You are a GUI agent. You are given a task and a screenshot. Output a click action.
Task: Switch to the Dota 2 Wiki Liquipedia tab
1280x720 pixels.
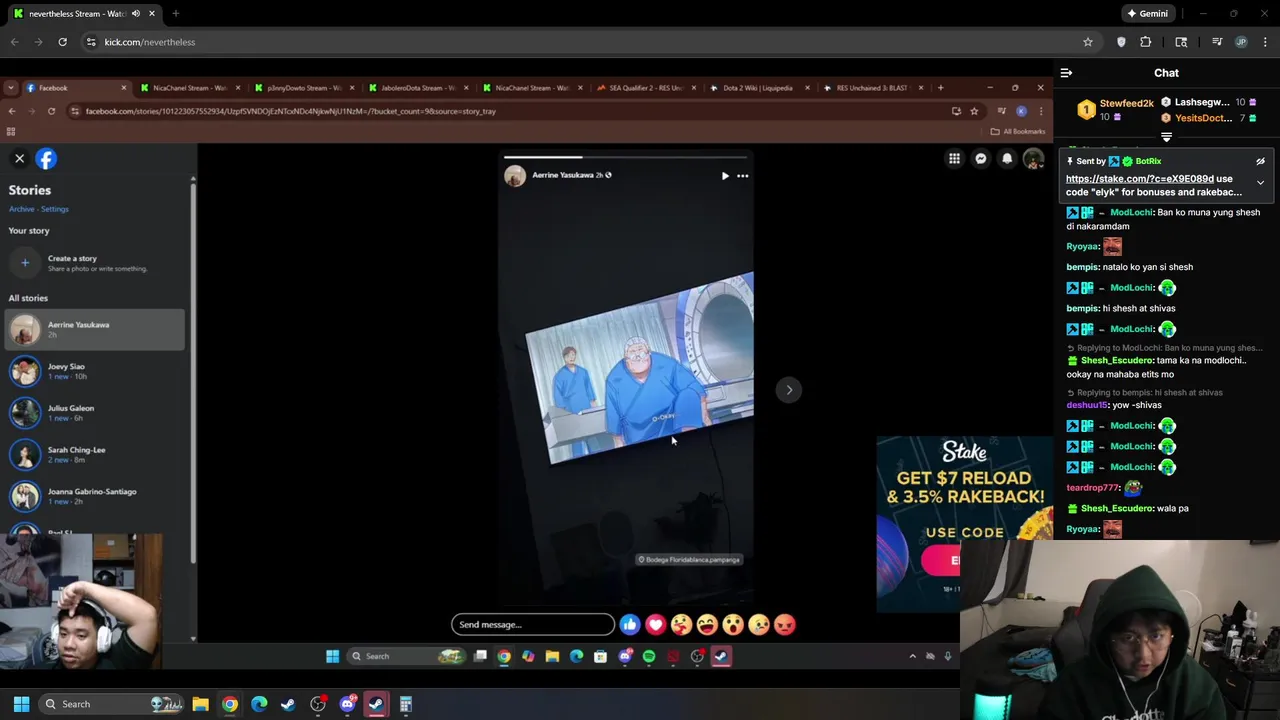759,88
